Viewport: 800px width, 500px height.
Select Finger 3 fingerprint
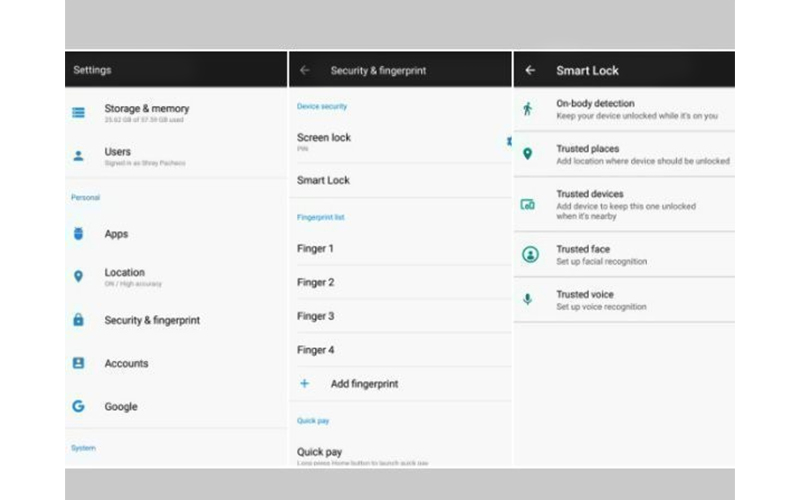pyautogui.click(x=400, y=316)
